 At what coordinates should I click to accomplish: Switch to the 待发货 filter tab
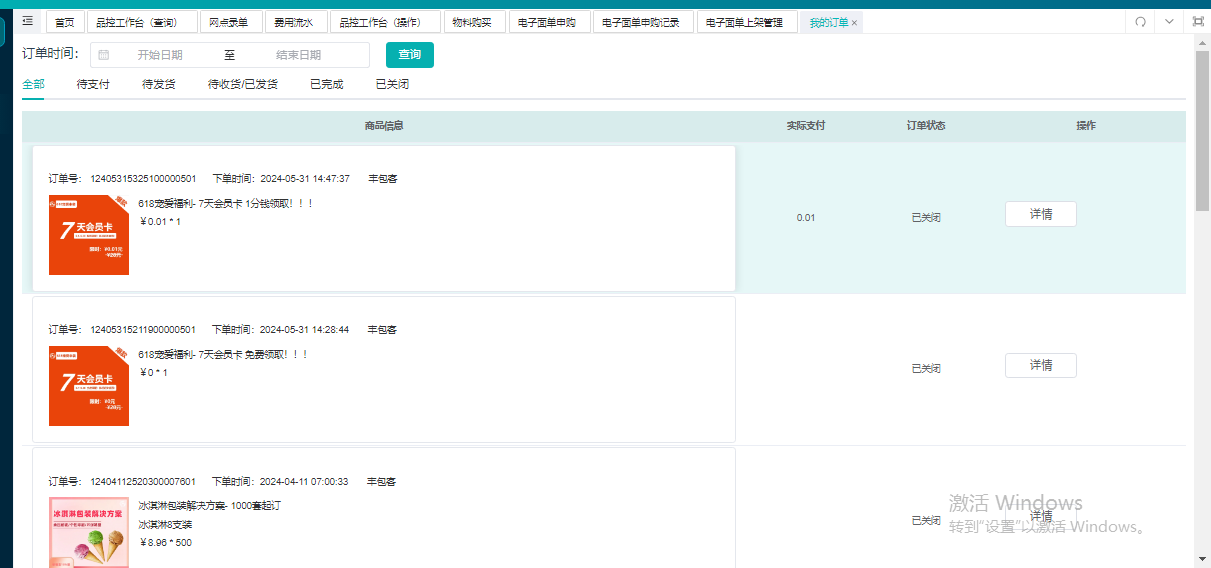tap(159, 84)
